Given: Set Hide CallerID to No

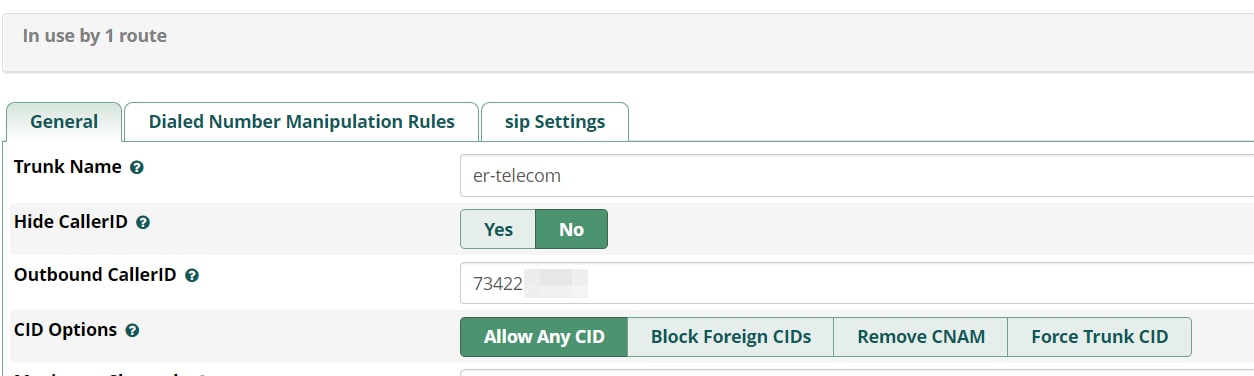Looking at the screenshot, I should point(571,229).
